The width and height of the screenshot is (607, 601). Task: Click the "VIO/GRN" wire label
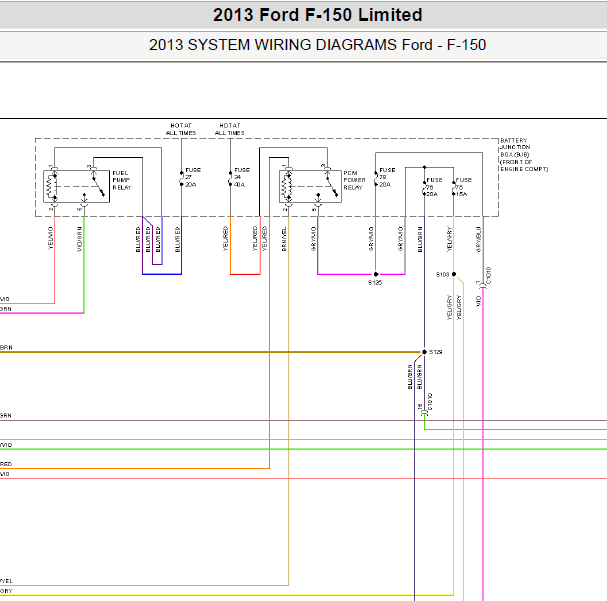click(x=79, y=239)
